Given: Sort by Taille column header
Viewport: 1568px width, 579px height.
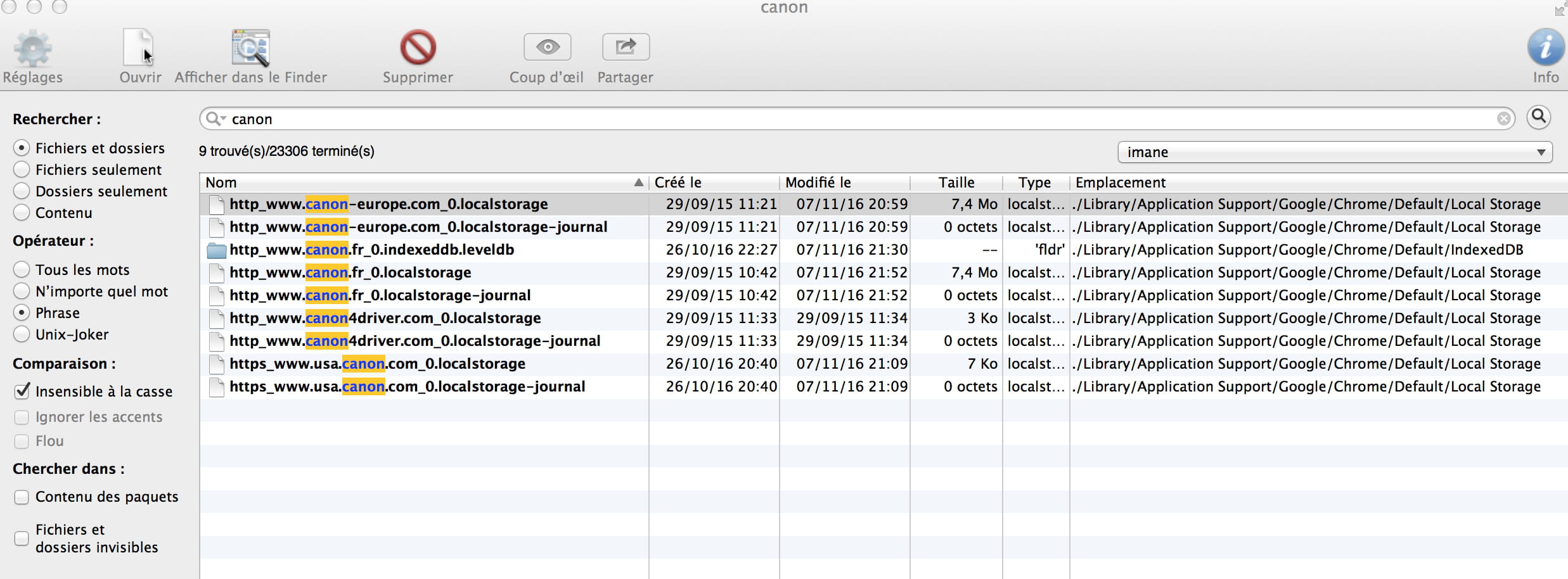Looking at the screenshot, I should (956, 182).
